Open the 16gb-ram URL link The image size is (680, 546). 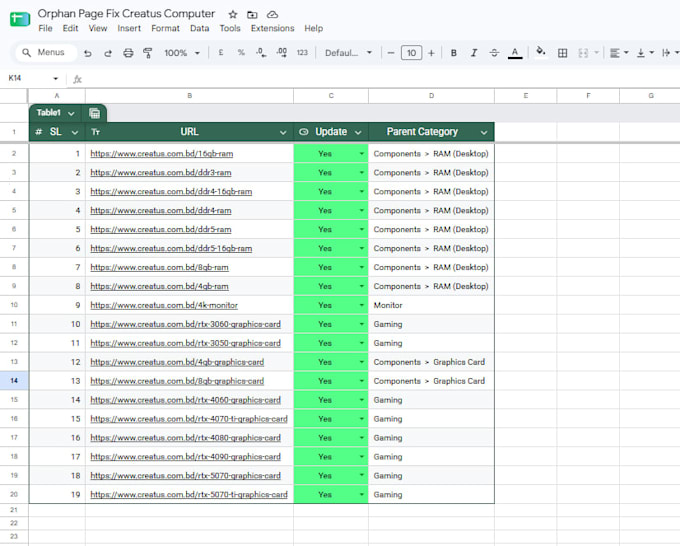tap(162, 154)
